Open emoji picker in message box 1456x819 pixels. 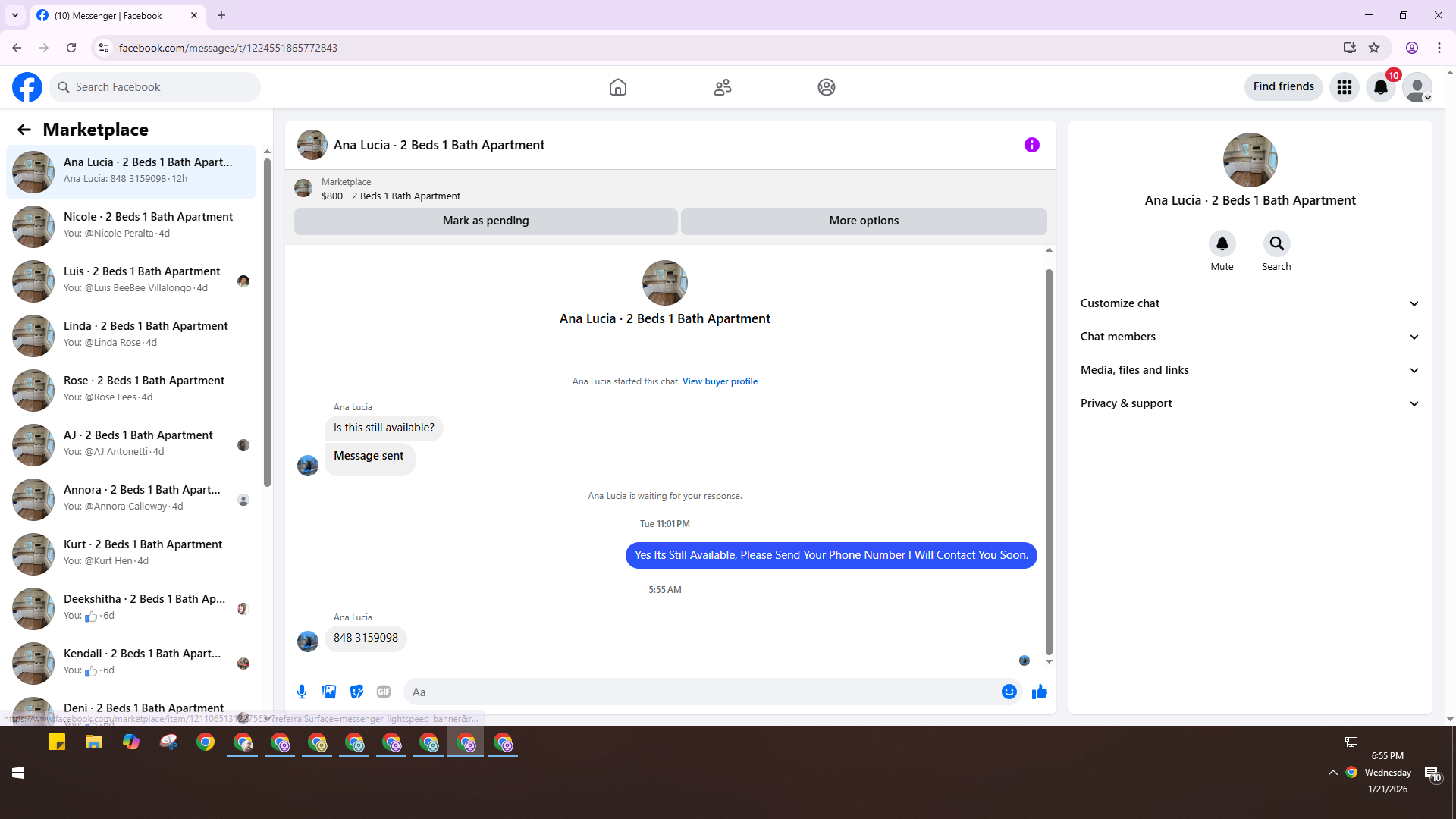point(1009,692)
